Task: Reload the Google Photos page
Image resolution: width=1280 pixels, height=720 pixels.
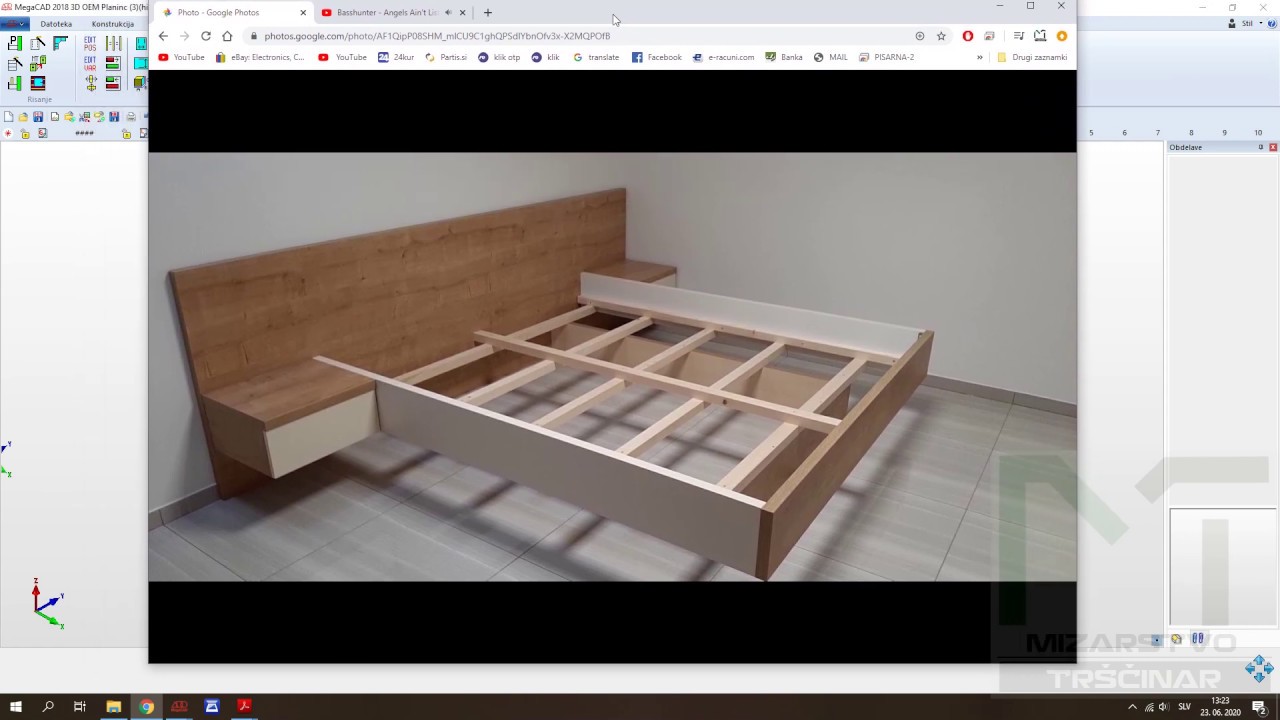Action: point(206,36)
